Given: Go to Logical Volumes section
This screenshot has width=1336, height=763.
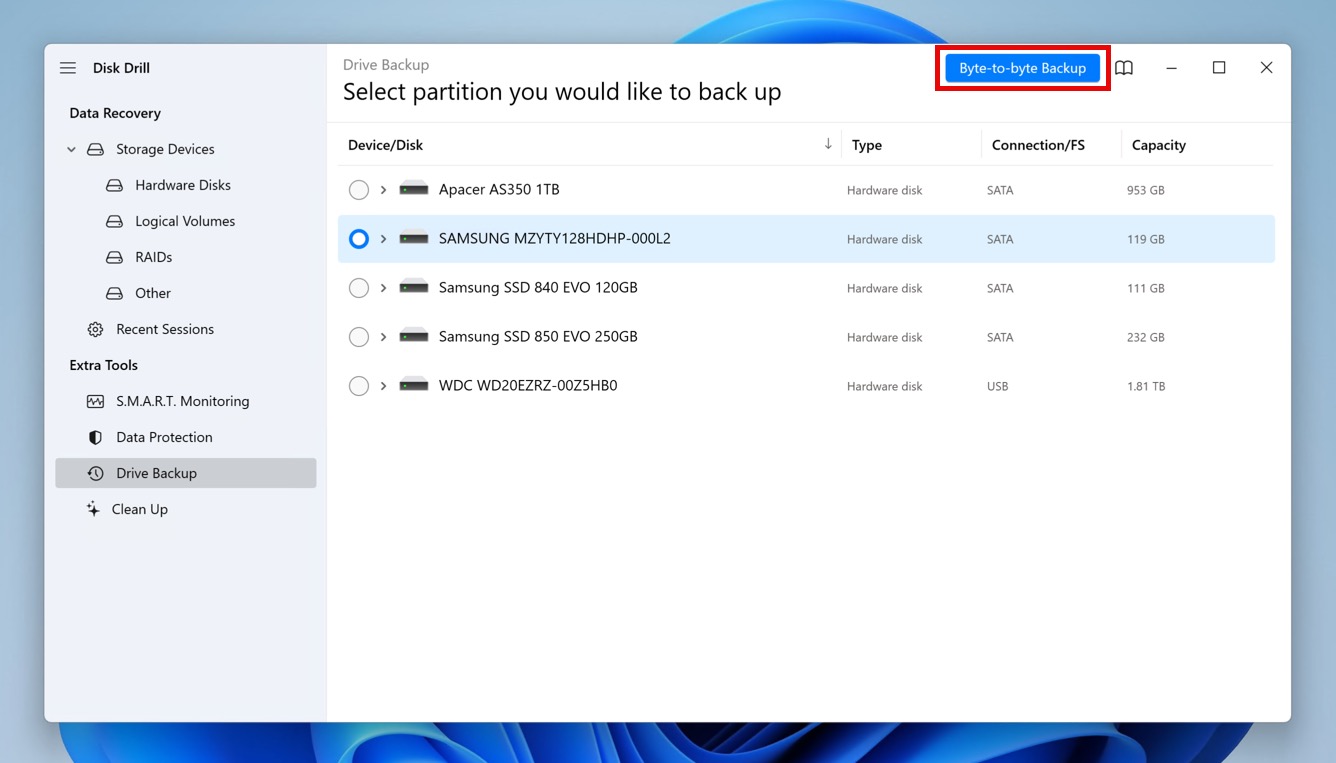Looking at the screenshot, I should click(185, 221).
